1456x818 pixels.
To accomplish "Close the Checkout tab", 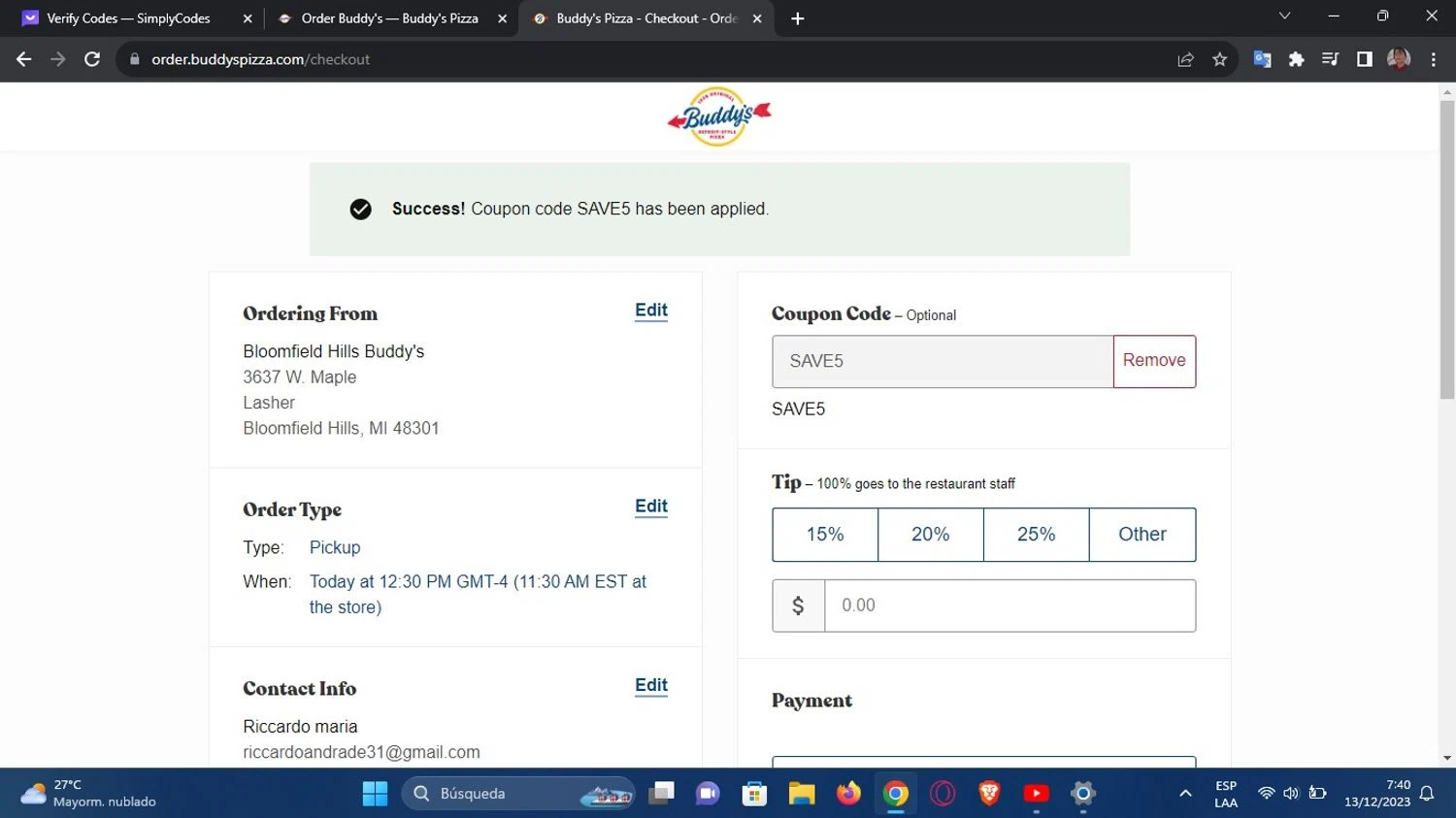I will pos(757,18).
